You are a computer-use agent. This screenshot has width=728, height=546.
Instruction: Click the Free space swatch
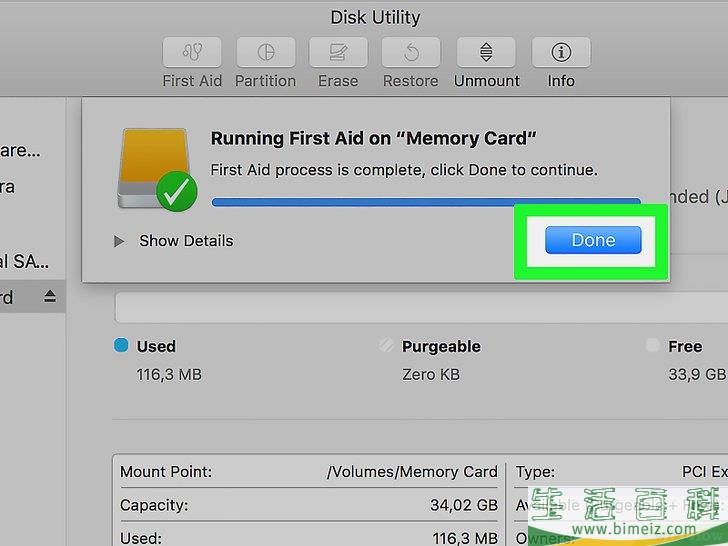pyautogui.click(x=652, y=345)
